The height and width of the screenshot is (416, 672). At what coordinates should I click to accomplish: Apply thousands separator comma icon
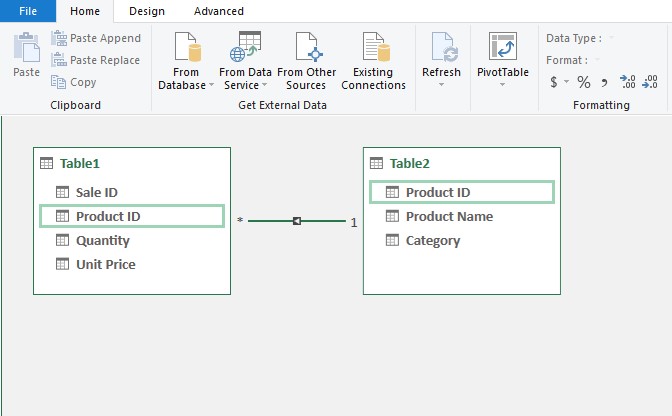point(604,83)
